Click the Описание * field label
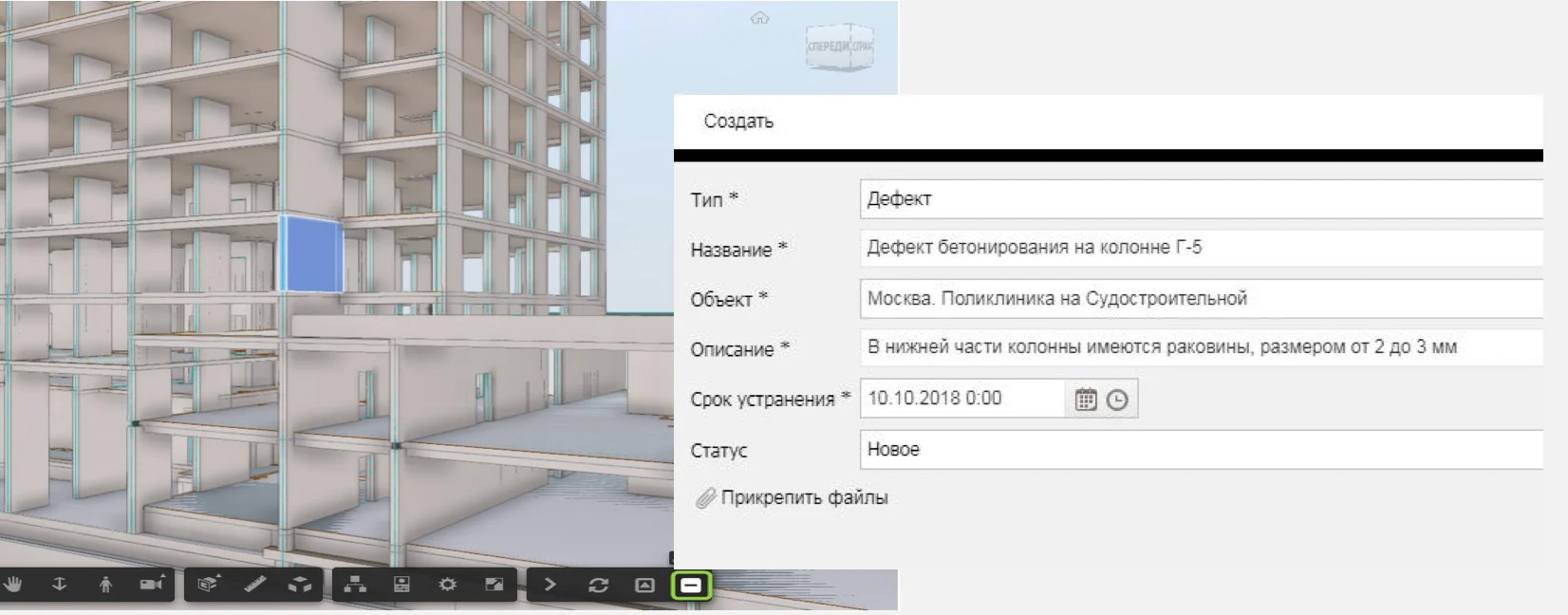Image resolution: width=1568 pixels, height=615 pixels. 739,349
